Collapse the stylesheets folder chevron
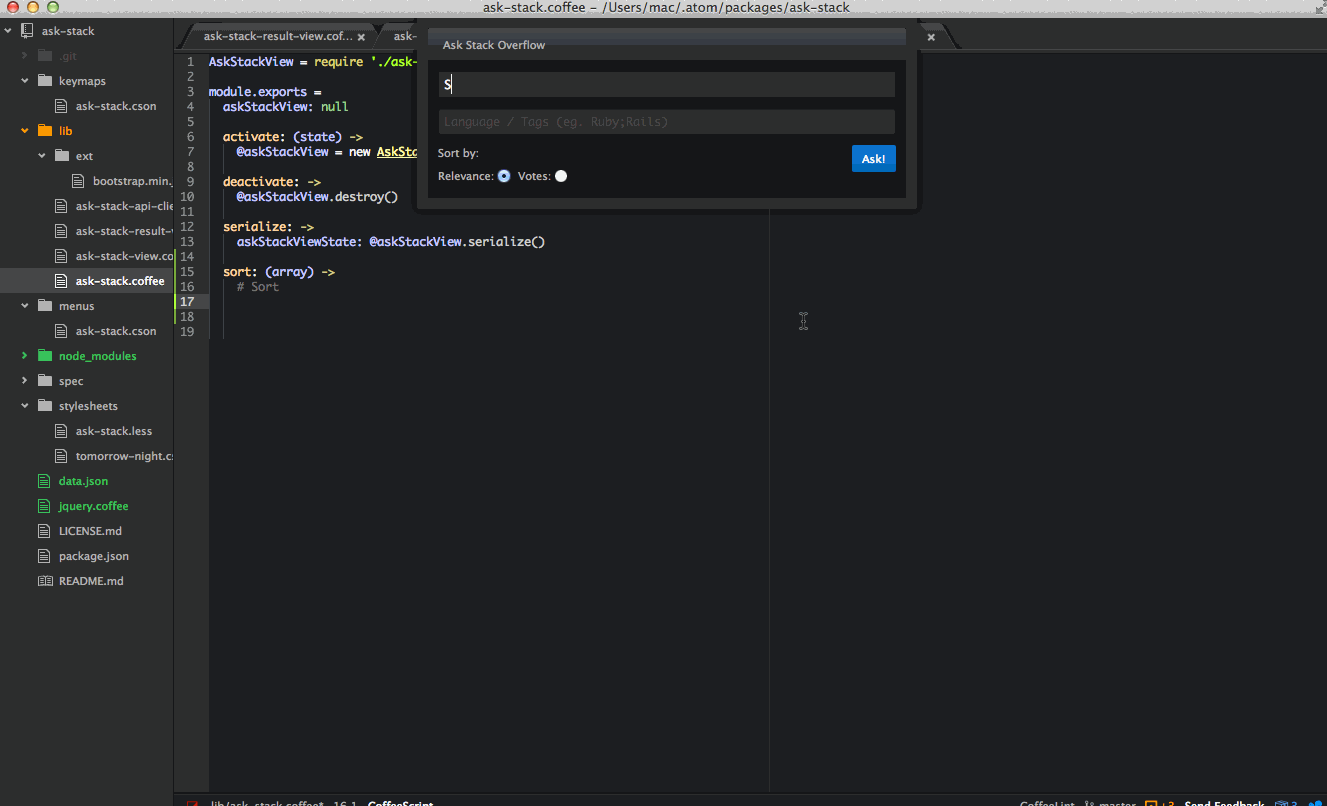 pyautogui.click(x=25, y=406)
